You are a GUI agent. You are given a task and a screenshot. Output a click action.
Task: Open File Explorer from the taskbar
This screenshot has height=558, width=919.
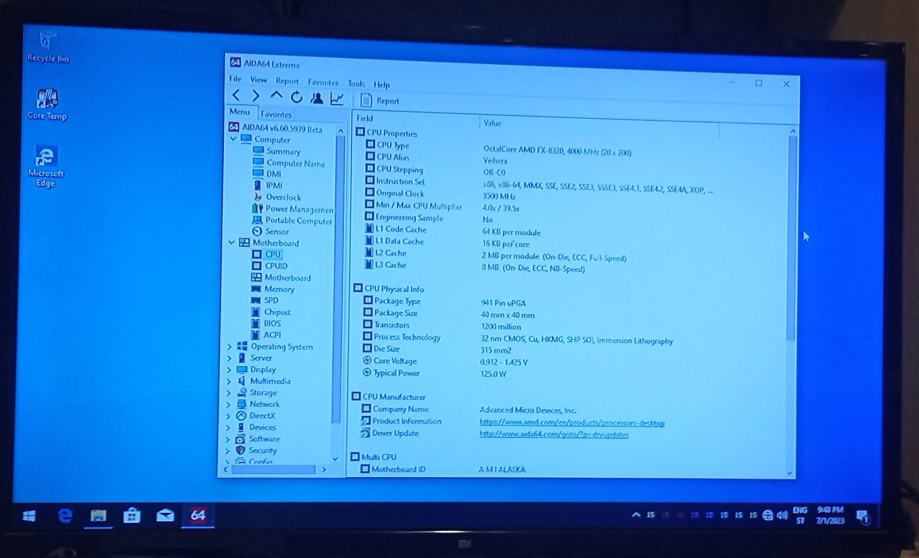click(x=98, y=516)
